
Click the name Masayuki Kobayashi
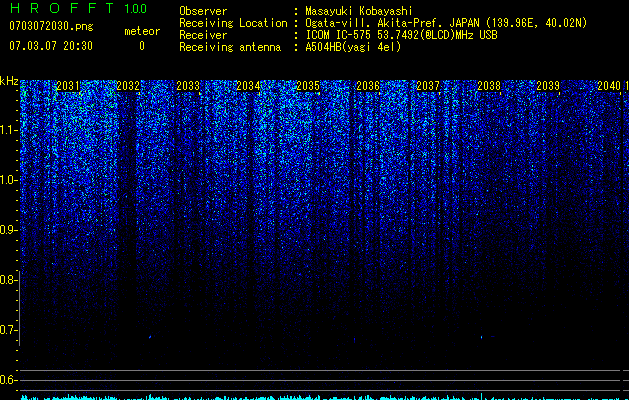tap(359, 11)
